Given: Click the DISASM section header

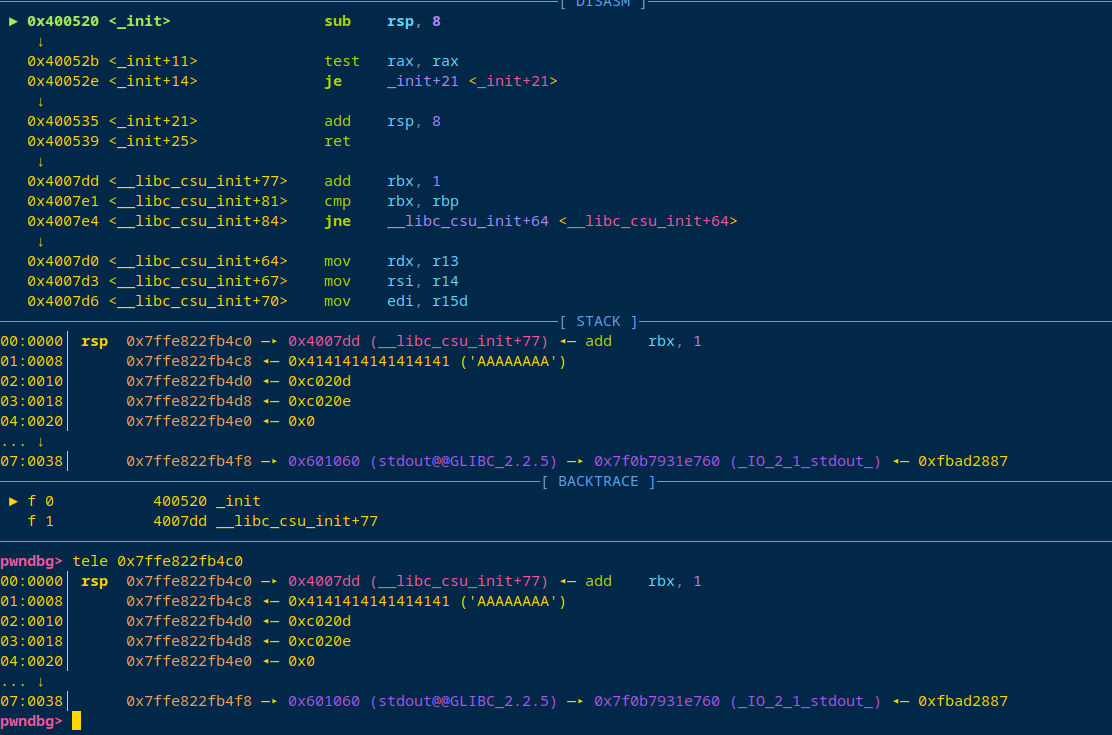Looking at the screenshot, I should (x=603, y=4).
